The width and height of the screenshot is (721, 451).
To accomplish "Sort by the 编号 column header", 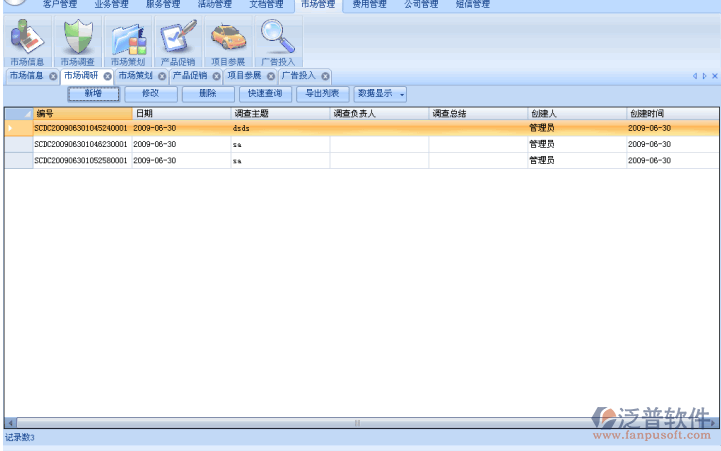I will tap(83, 114).
